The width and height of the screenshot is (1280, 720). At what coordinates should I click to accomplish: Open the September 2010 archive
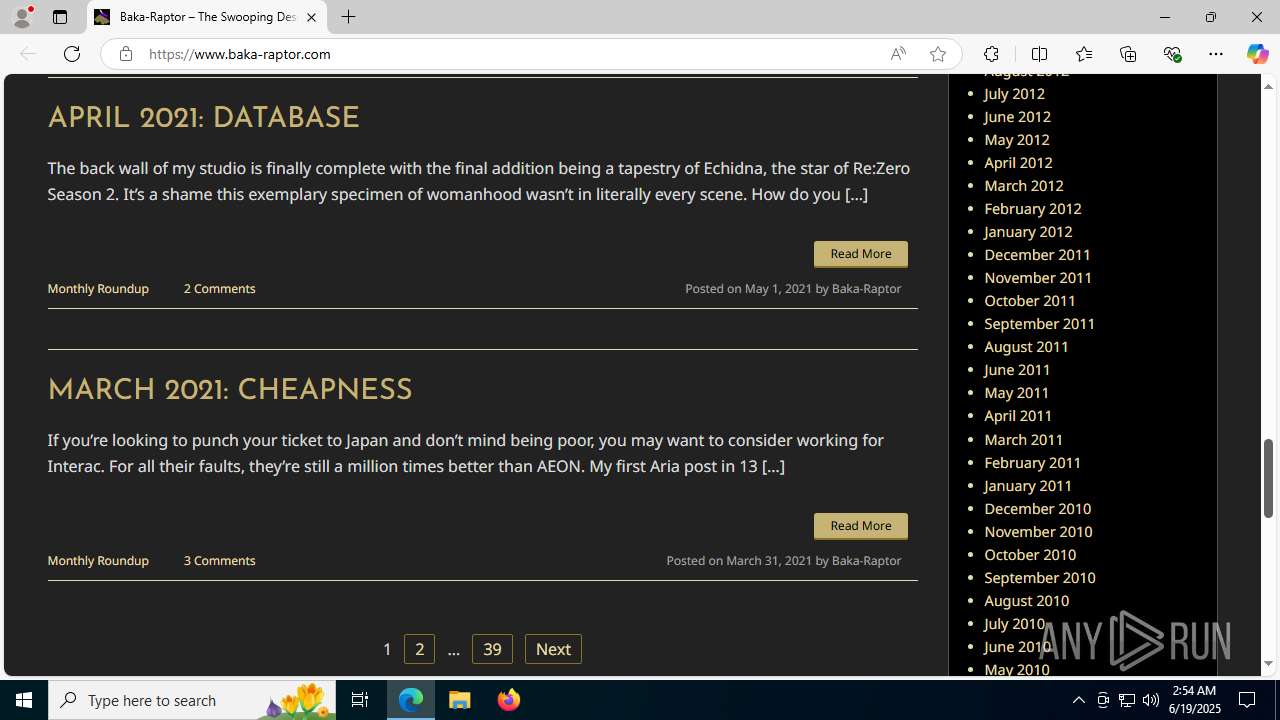[x=1039, y=577]
